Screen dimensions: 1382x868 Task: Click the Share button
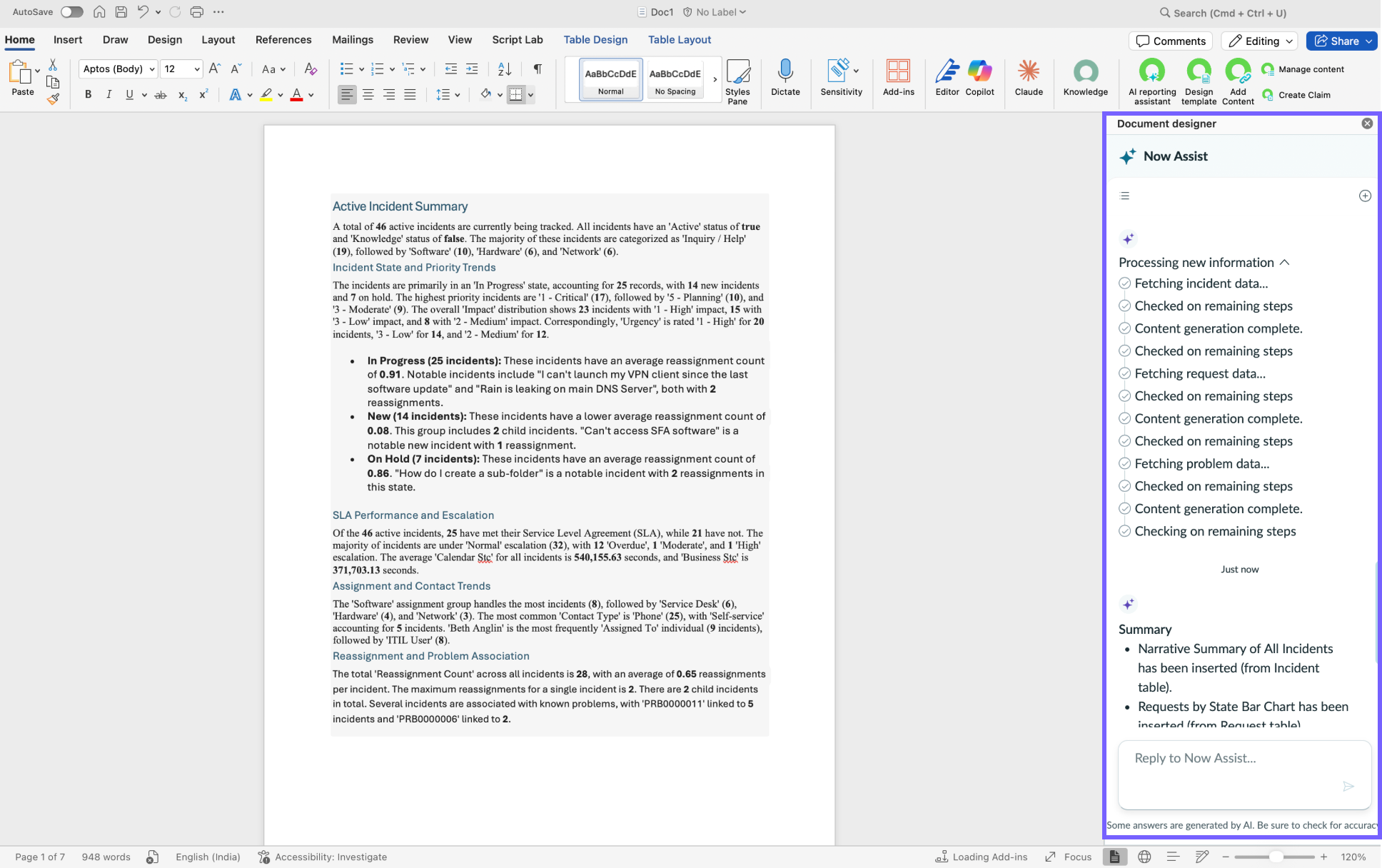(1336, 41)
